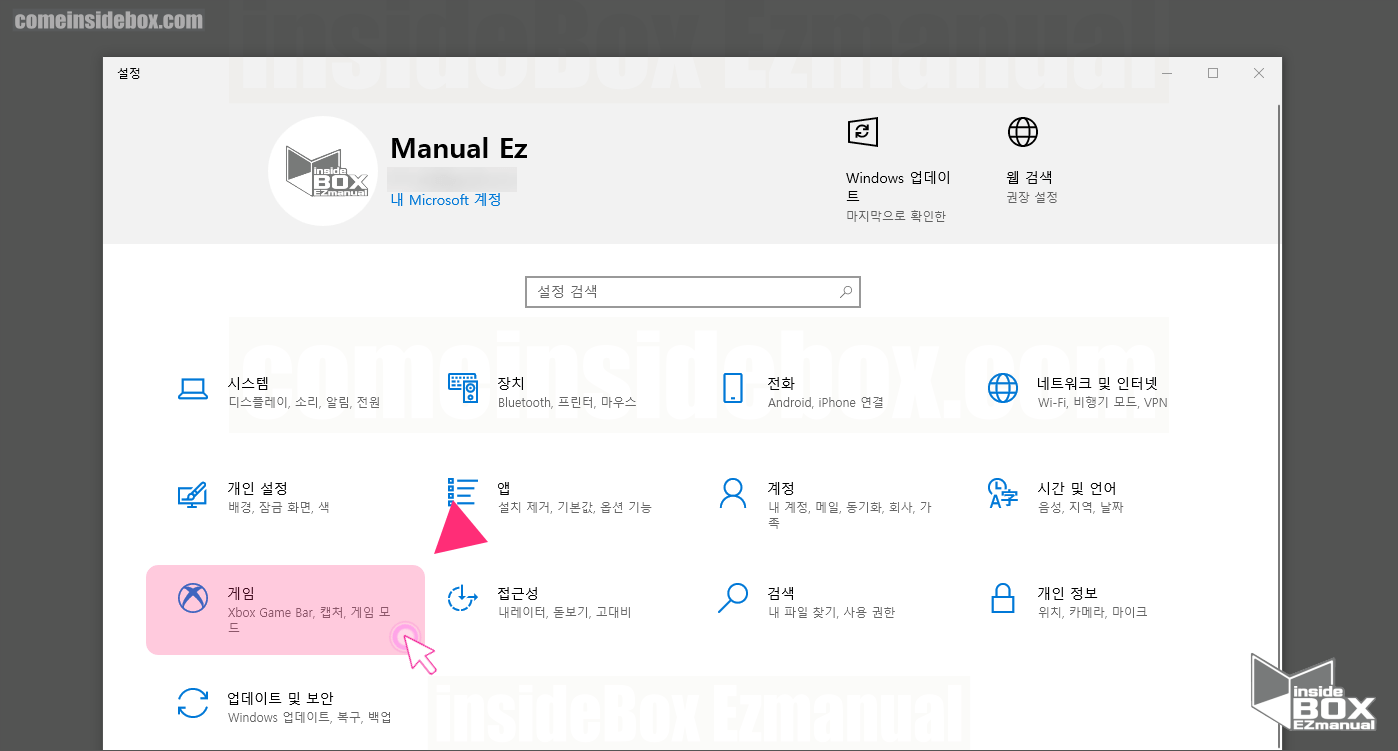
Task: Open the Devices keyboard-speaker icon
Action: [462, 388]
